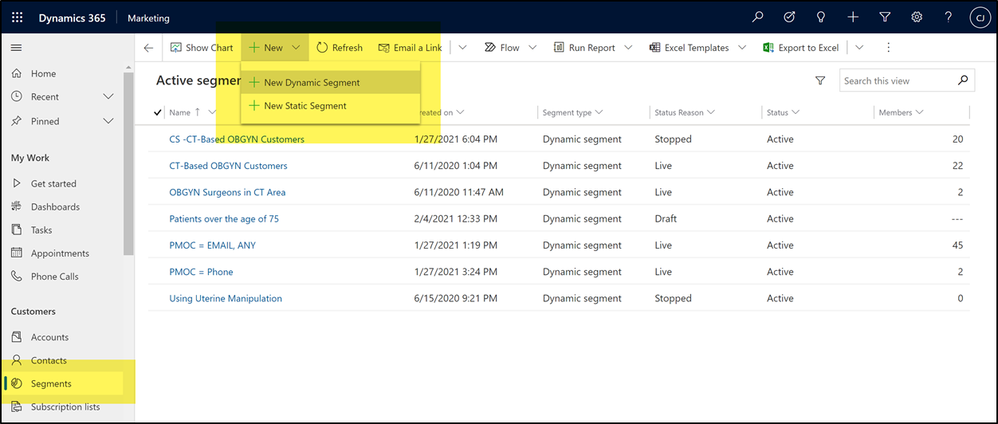The width and height of the screenshot is (998, 424).
Task: Open the CJ user account avatar
Action: [979, 18]
